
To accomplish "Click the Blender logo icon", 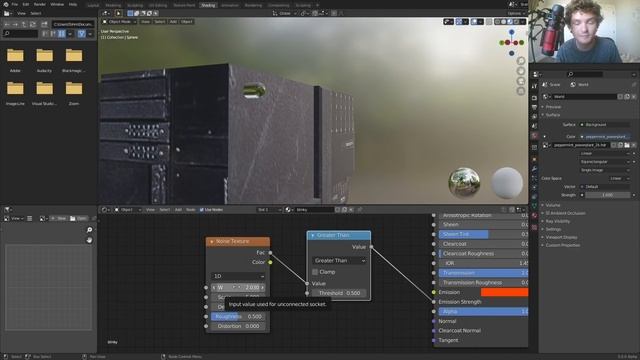I will [6, 4].
